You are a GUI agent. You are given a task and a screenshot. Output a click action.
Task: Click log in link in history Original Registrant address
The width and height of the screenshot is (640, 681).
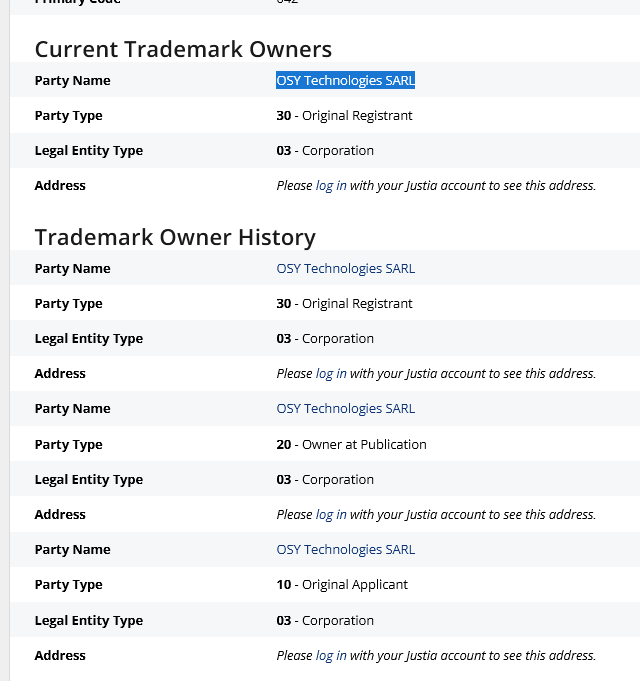[x=331, y=374]
